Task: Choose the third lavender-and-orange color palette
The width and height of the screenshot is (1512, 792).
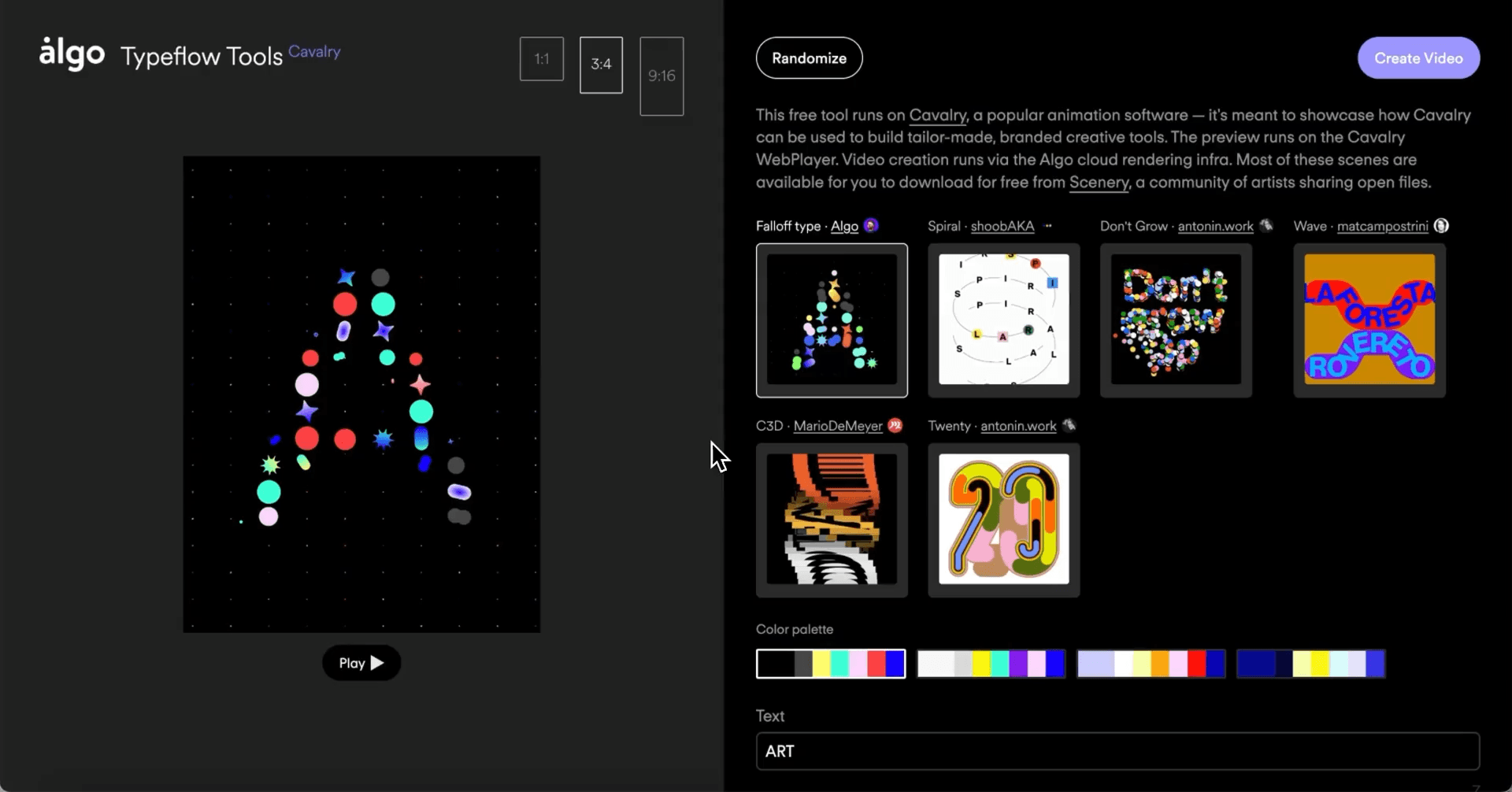Action: point(1151,664)
